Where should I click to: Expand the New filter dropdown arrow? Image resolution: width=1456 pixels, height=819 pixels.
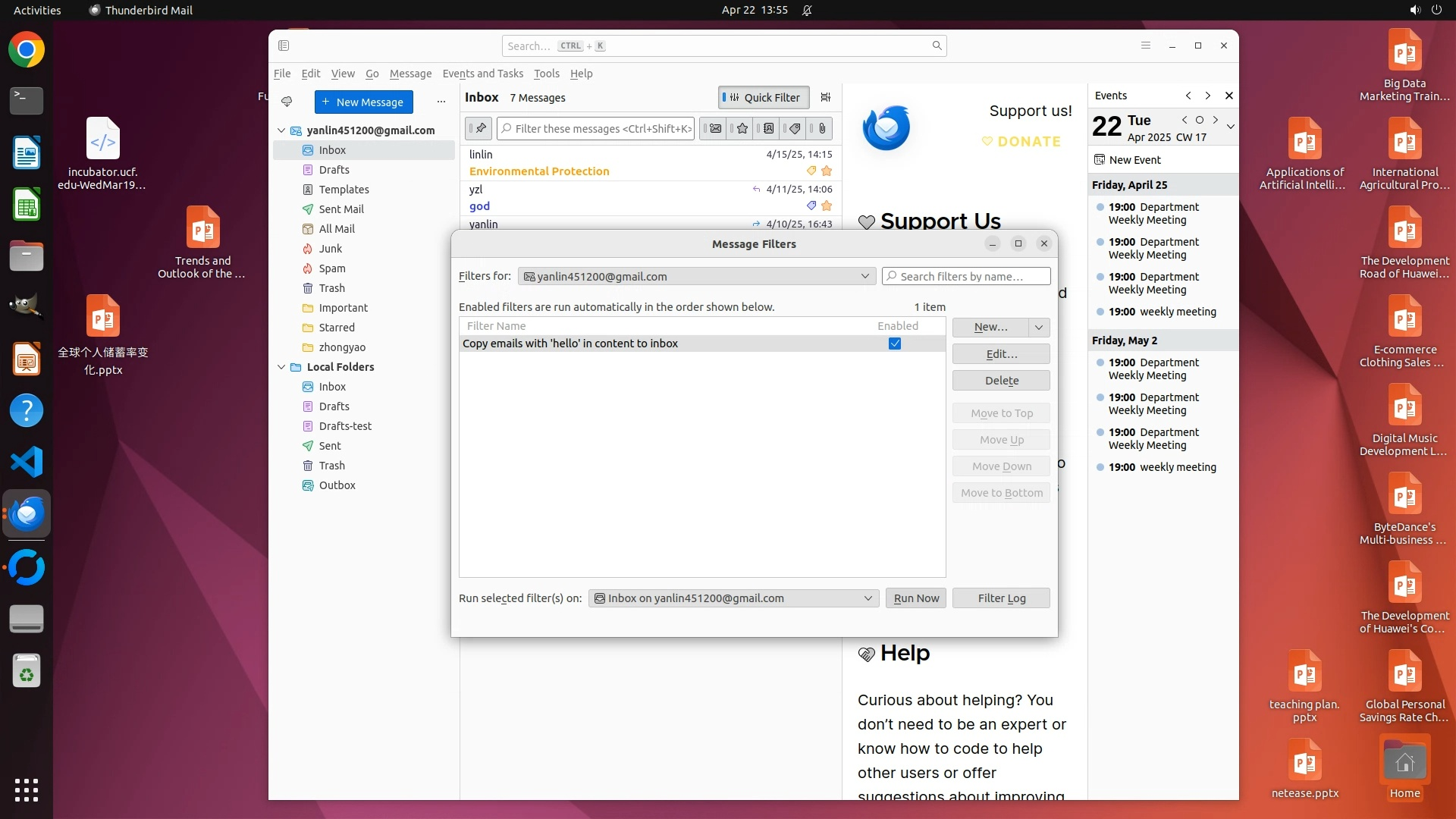click(1039, 327)
